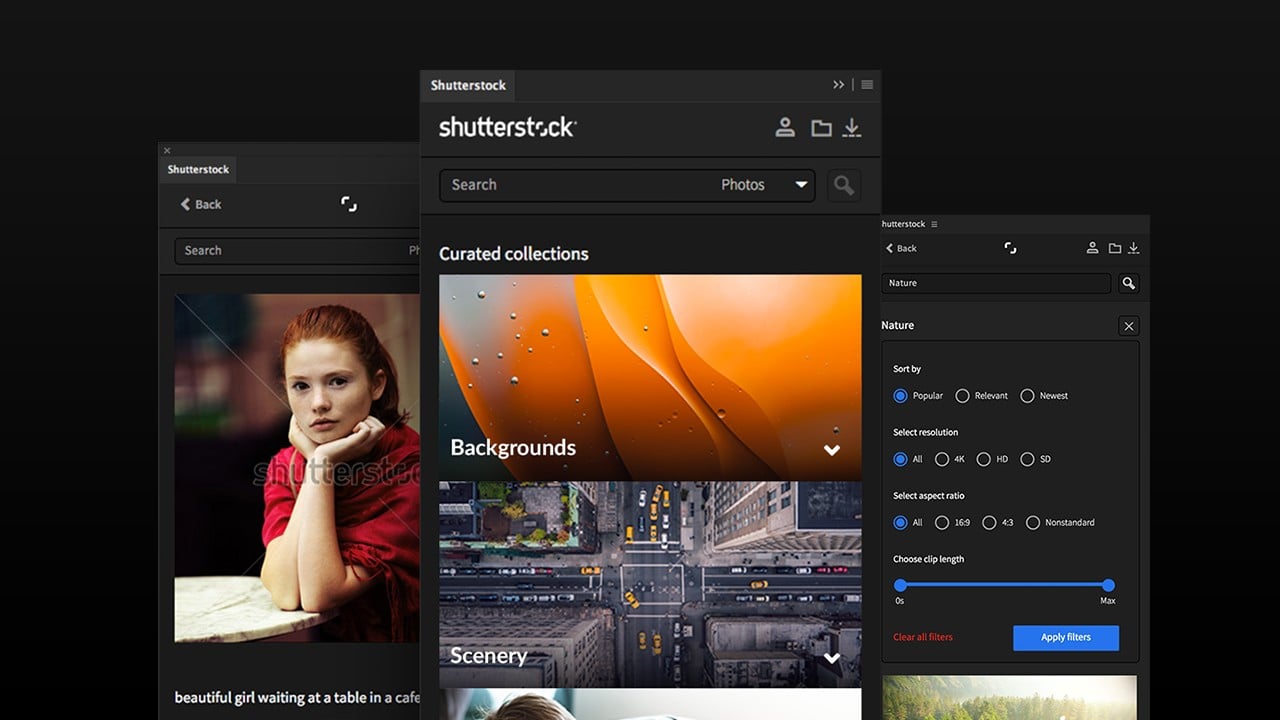Open the panel menu icon on Shutterstock panel

click(866, 84)
